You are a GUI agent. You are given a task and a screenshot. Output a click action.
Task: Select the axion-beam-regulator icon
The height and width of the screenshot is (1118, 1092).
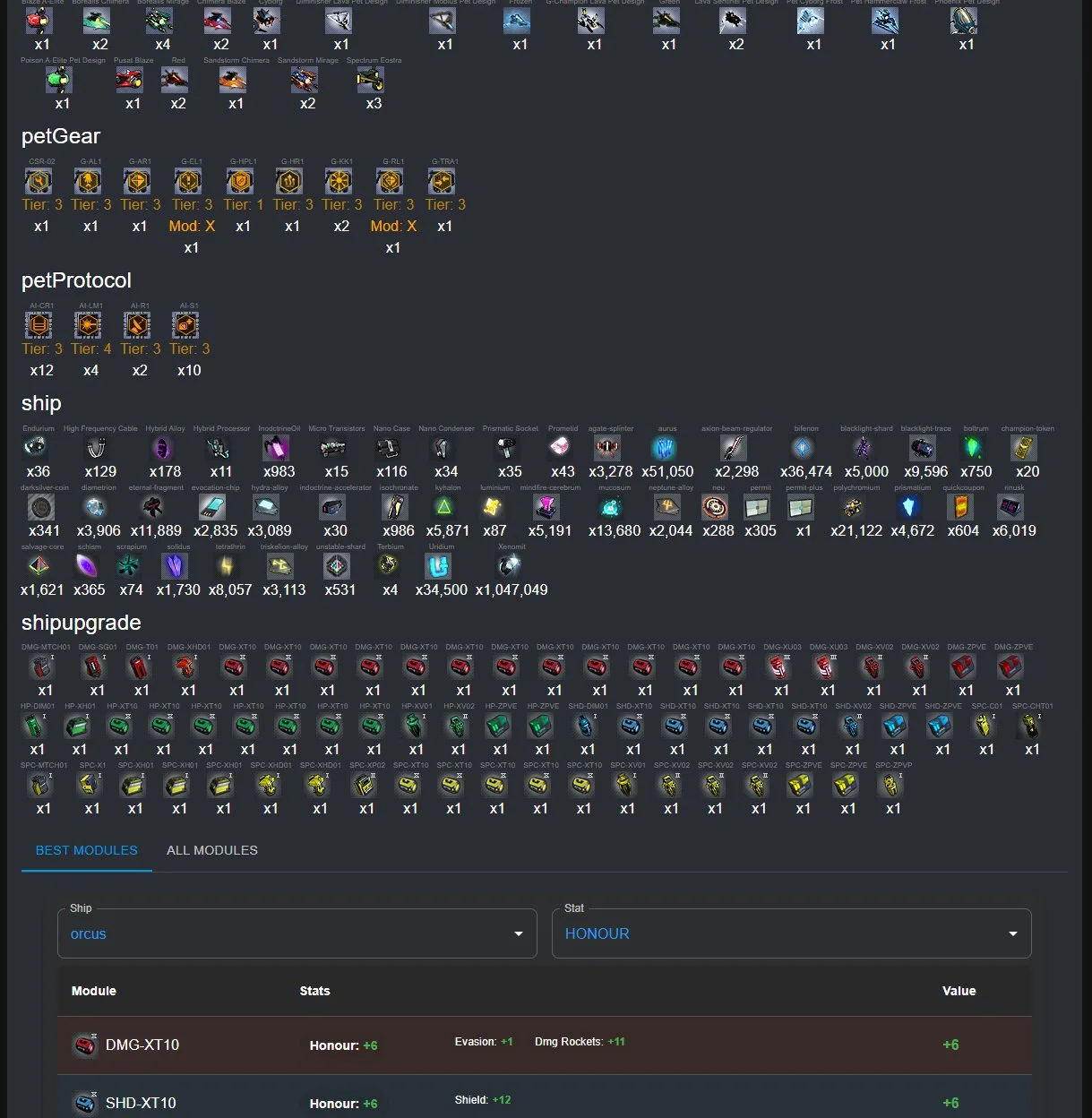(x=734, y=447)
